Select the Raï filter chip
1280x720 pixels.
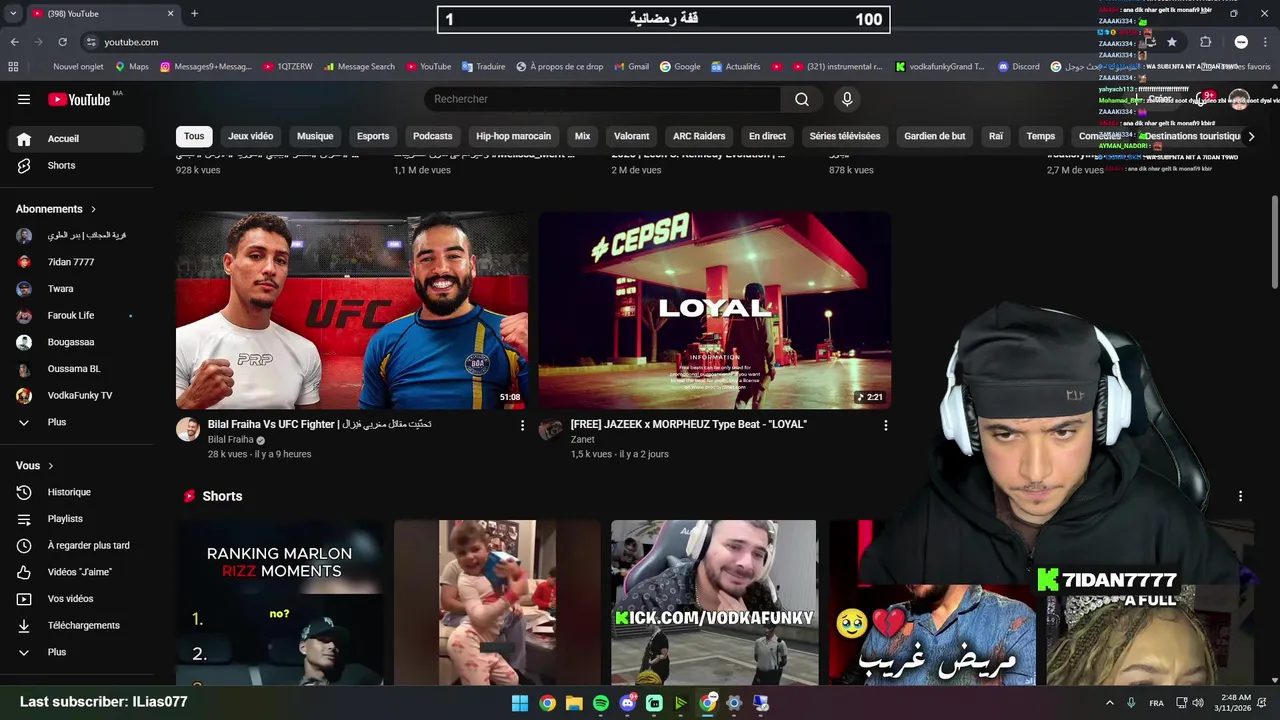coord(996,136)
